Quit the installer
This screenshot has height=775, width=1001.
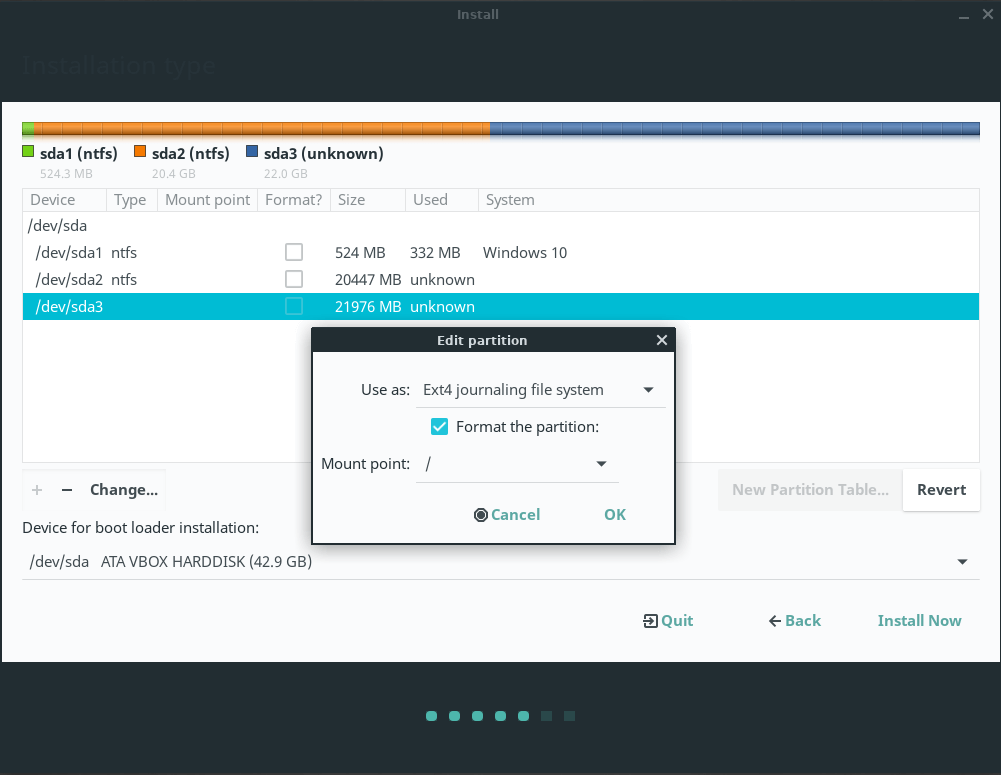coord(668,621)
